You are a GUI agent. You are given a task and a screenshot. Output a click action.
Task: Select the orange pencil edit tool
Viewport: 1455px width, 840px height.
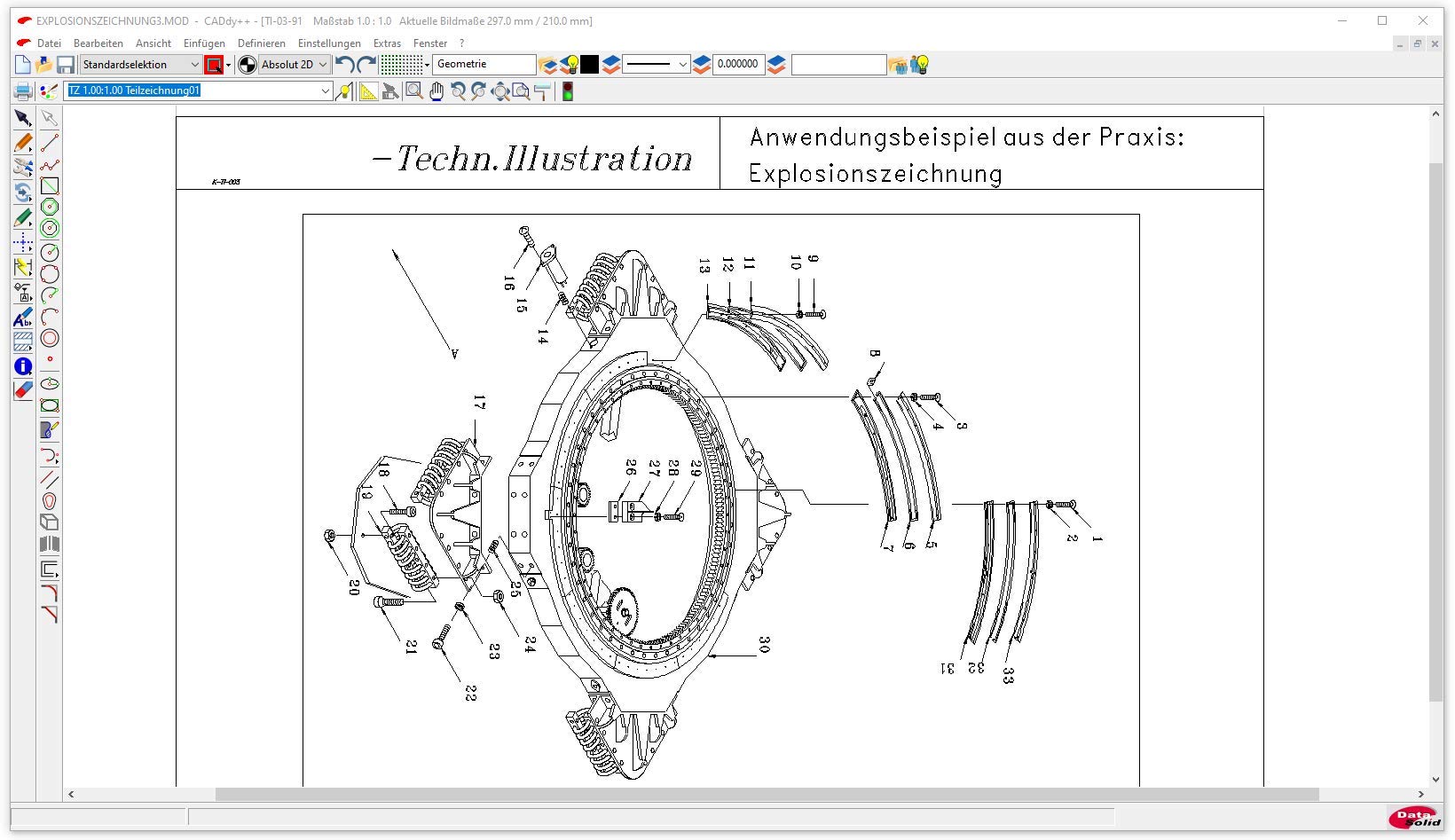click(23, 143)
